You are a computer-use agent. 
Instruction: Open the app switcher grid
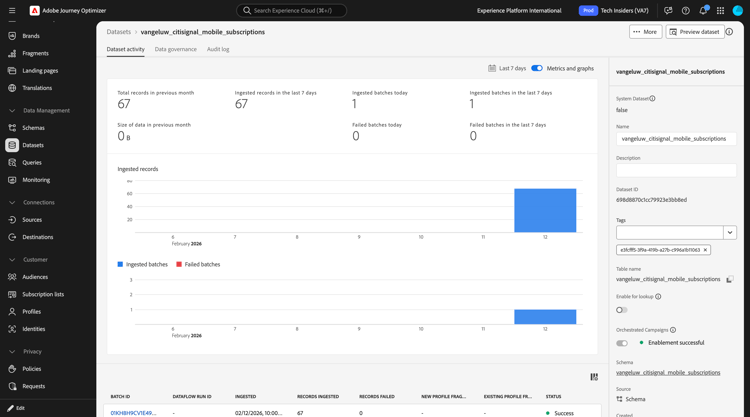coord(720,11)
